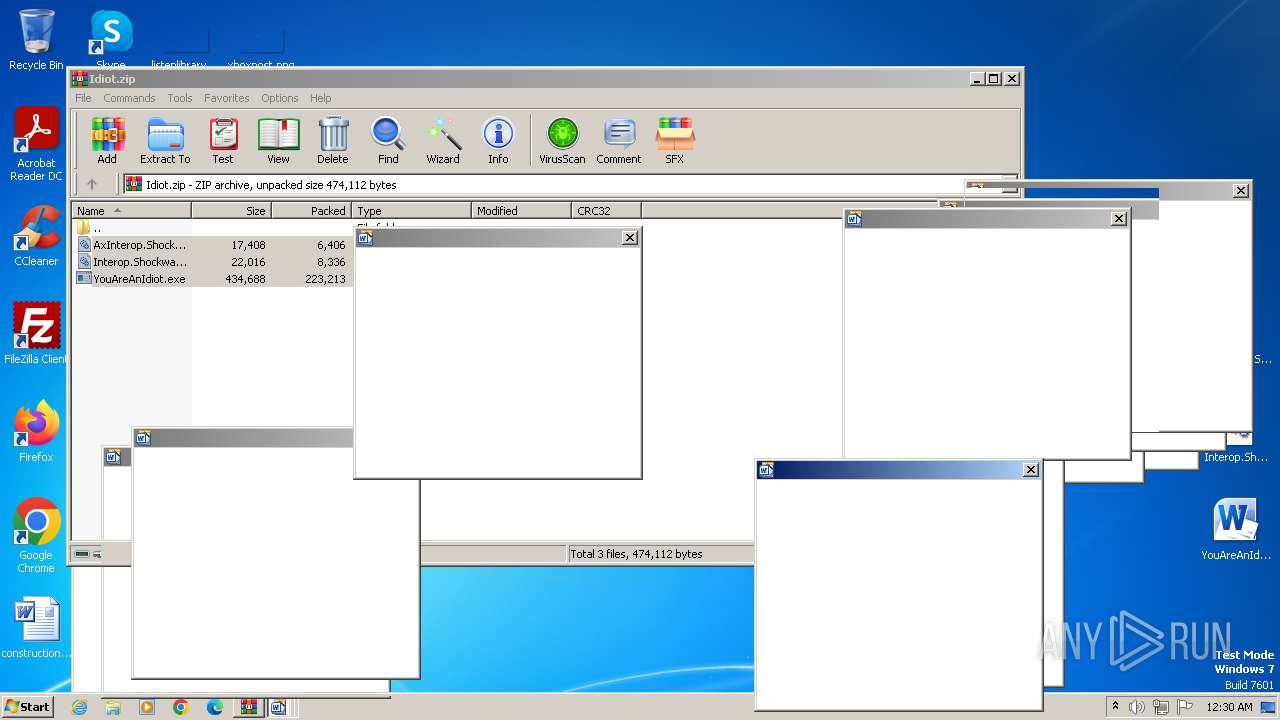Open Internet Explorer from the taskbar
This screenshot has width=1280, height=720.
[x=79, y=707]
